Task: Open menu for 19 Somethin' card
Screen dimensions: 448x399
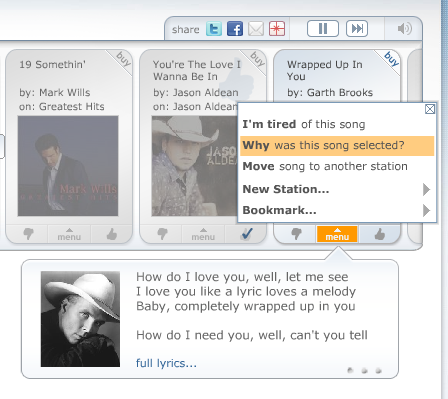Action: (69, 234)
